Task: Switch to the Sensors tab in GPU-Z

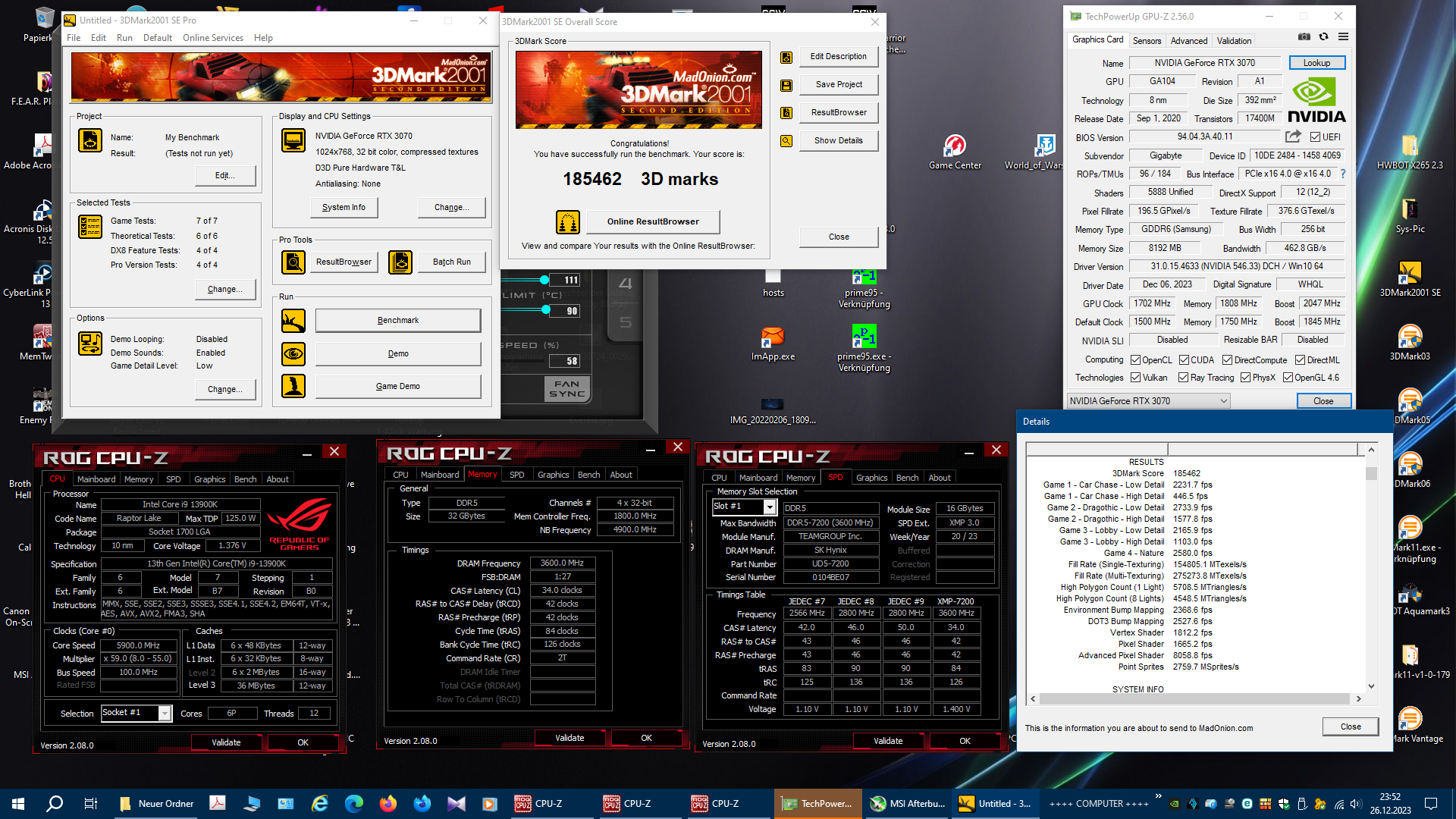Action: [1147, 41]
